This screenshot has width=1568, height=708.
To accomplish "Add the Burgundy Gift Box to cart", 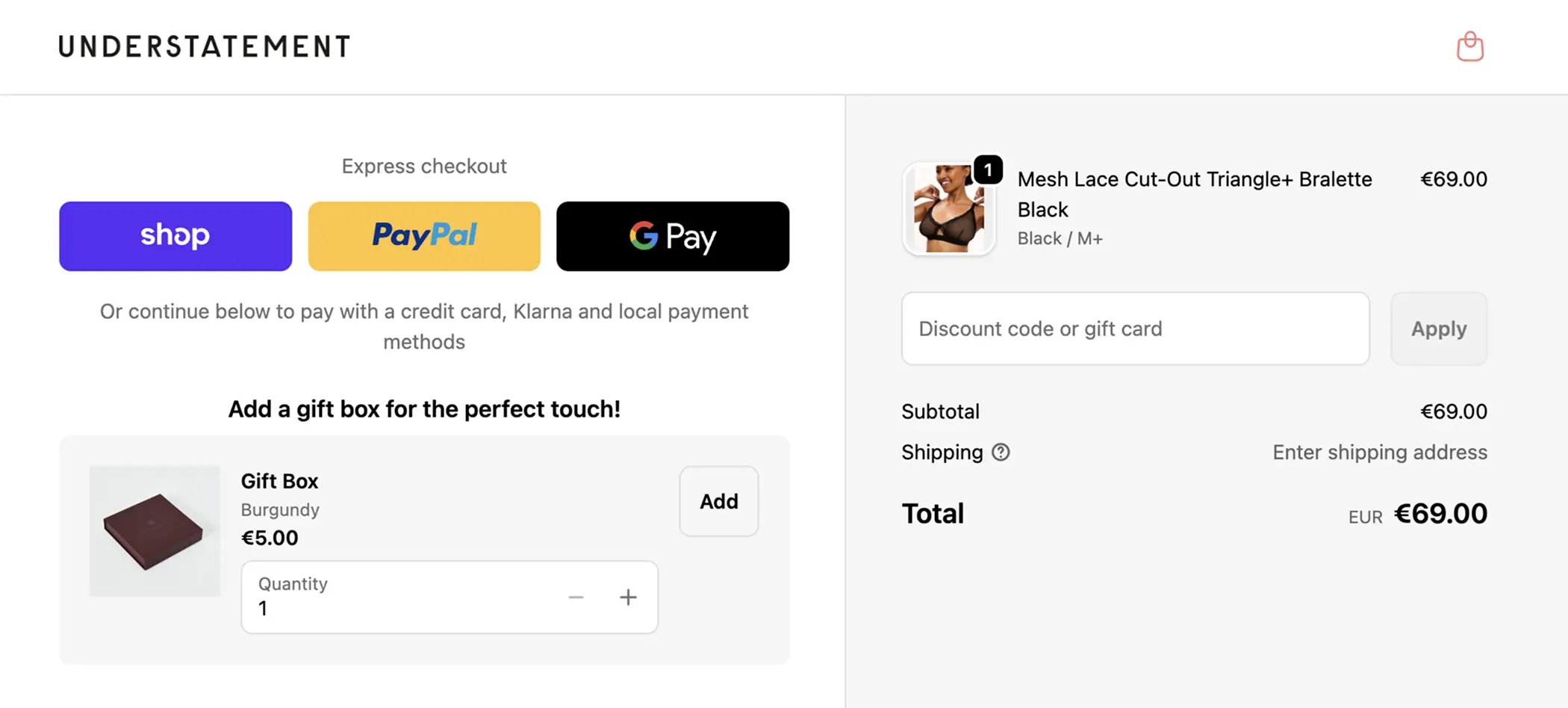I will coord(718,501).
